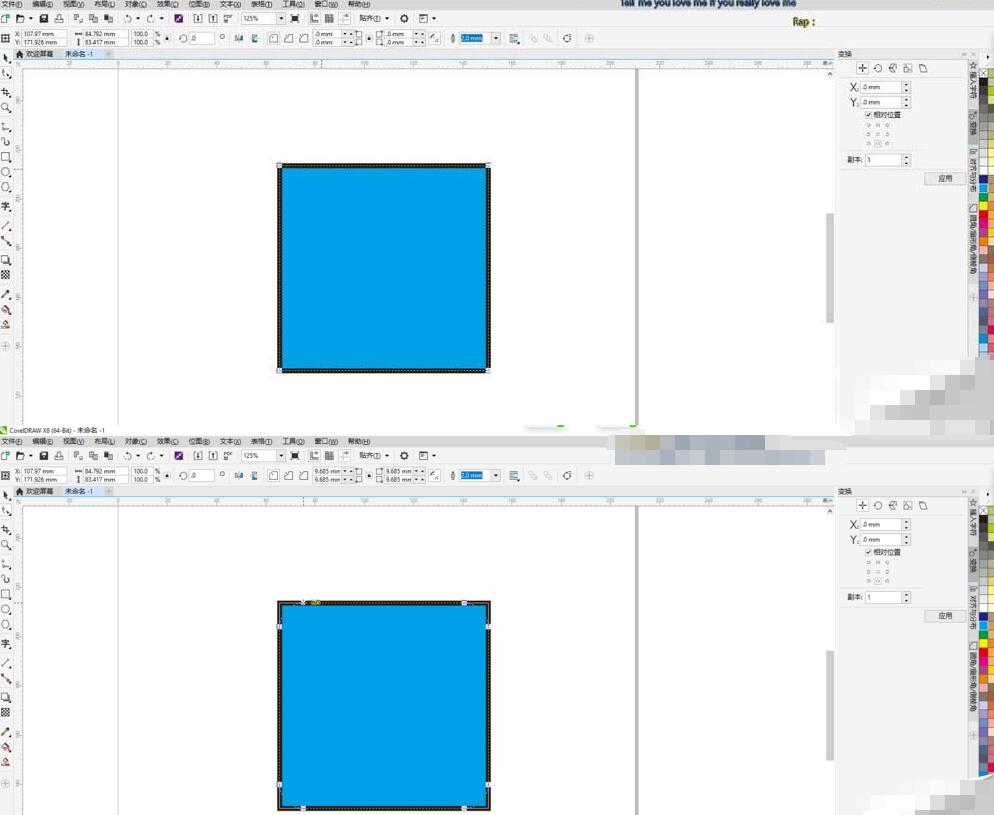Open 125% zoom dropdown in upper window
Viewport: 994px width, 815px height.
pyautogui.click(x=281, y=18)
